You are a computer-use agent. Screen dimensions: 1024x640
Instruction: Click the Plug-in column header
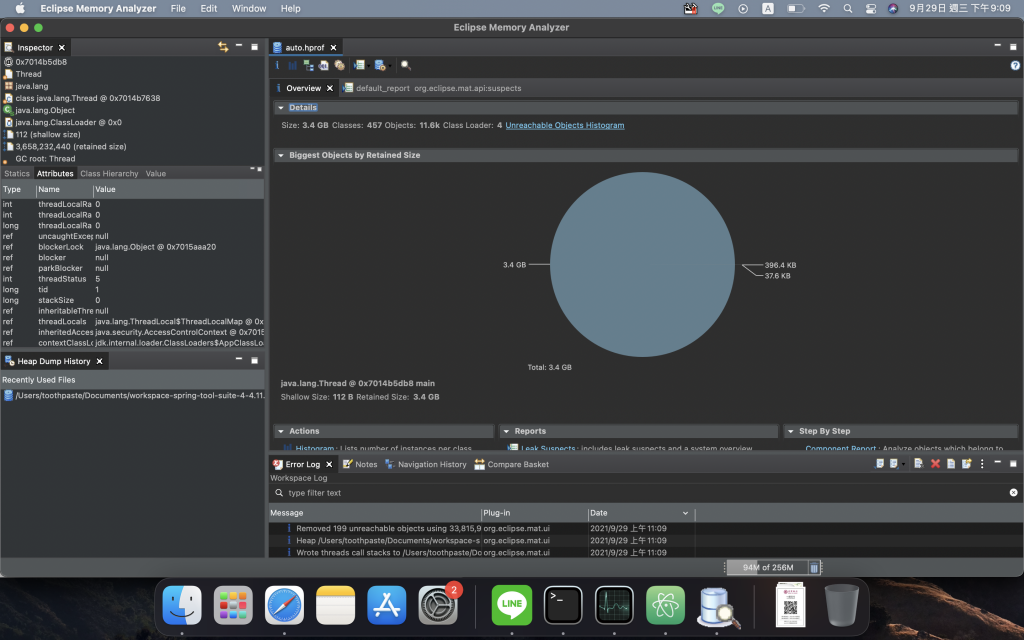(534, 513)
